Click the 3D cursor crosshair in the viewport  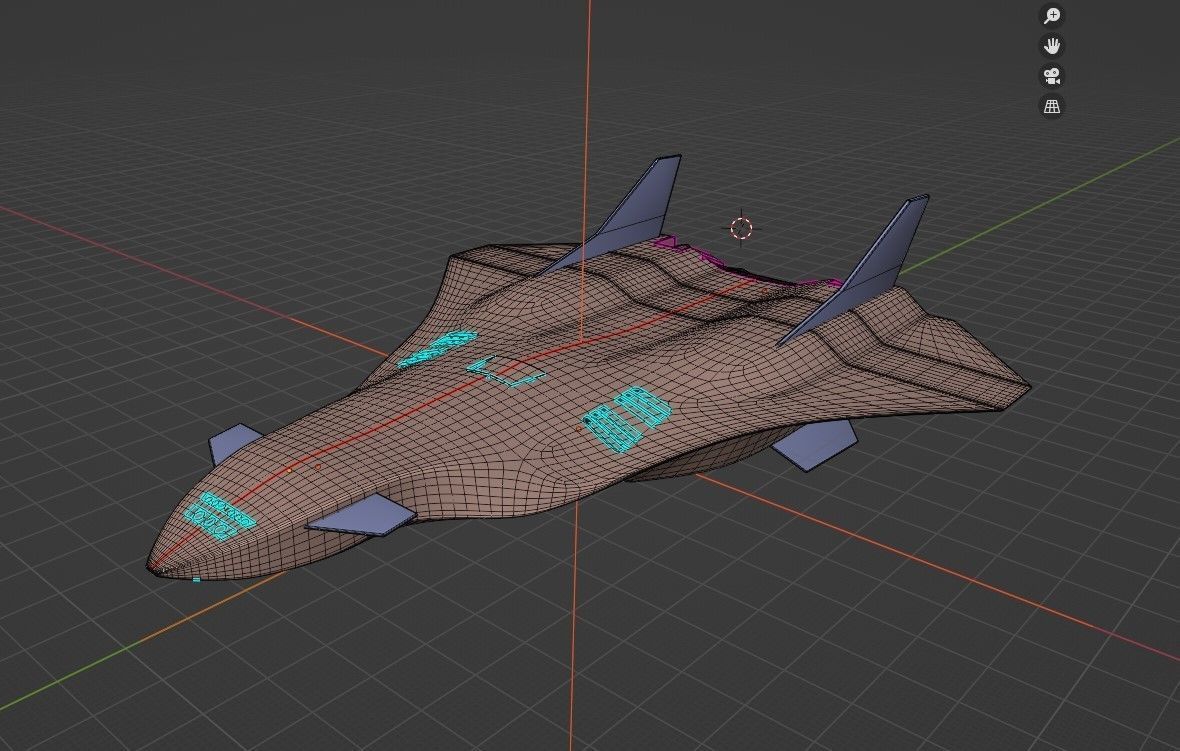[x=741, y=228]
